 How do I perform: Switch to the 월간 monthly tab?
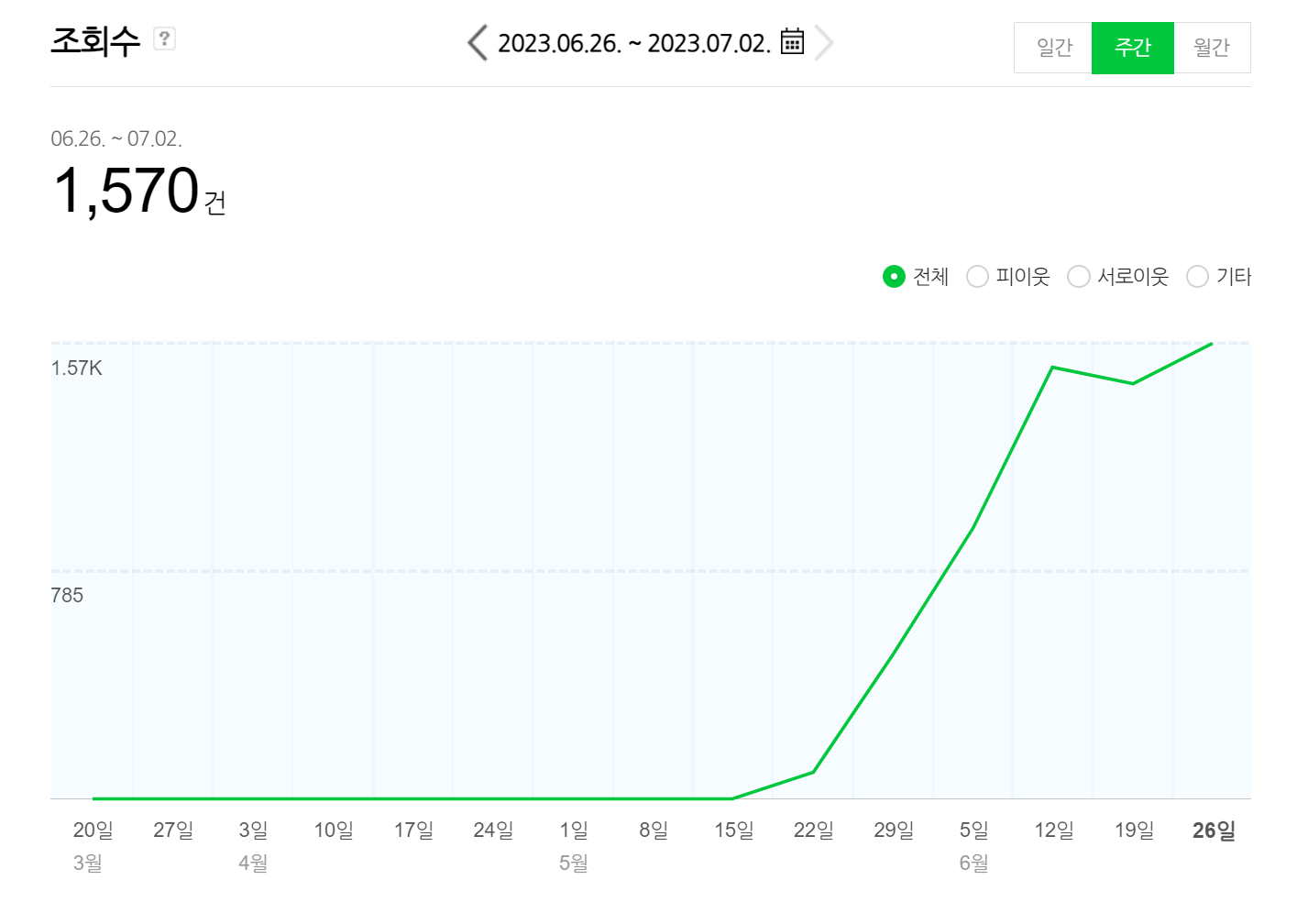1212,48
